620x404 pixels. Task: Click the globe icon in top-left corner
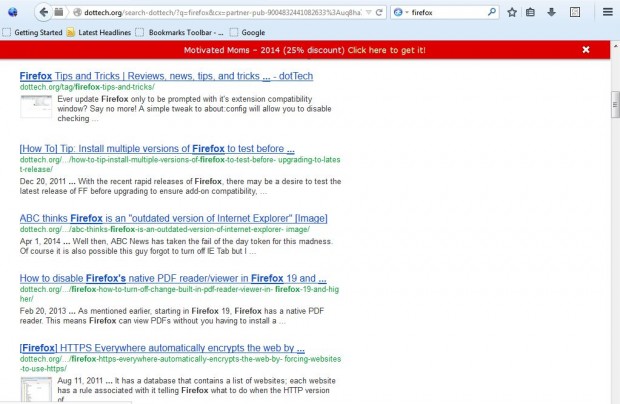pyautogui.click(x=13, y=12)
